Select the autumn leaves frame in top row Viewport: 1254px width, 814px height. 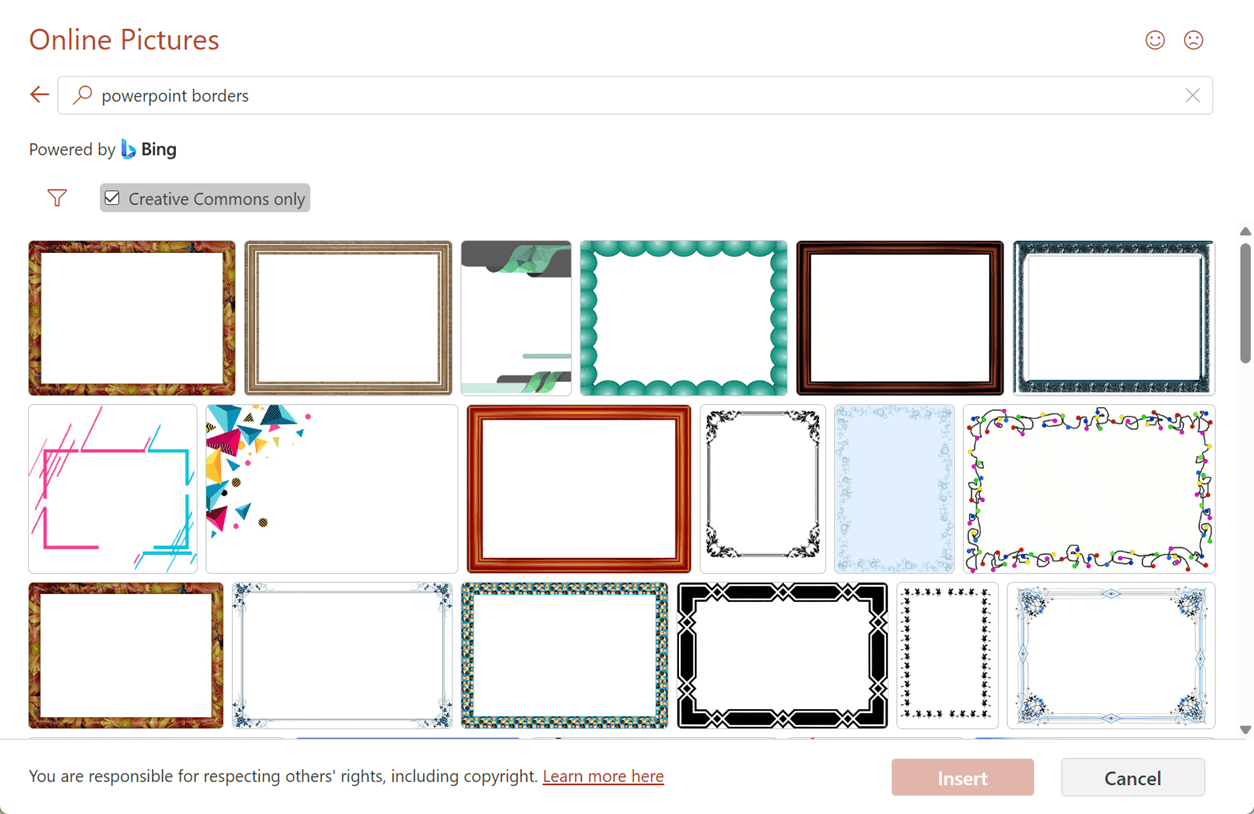tap(132, 318)
